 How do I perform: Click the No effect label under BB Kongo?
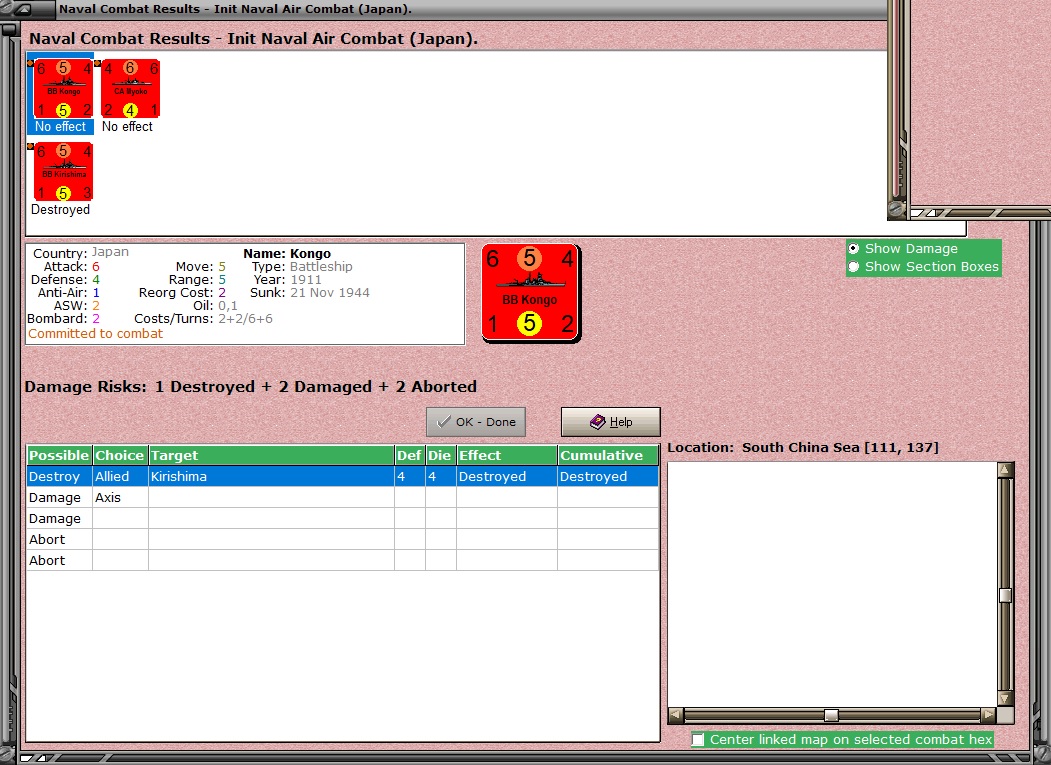pyautogui.click(x=60, y=127)
